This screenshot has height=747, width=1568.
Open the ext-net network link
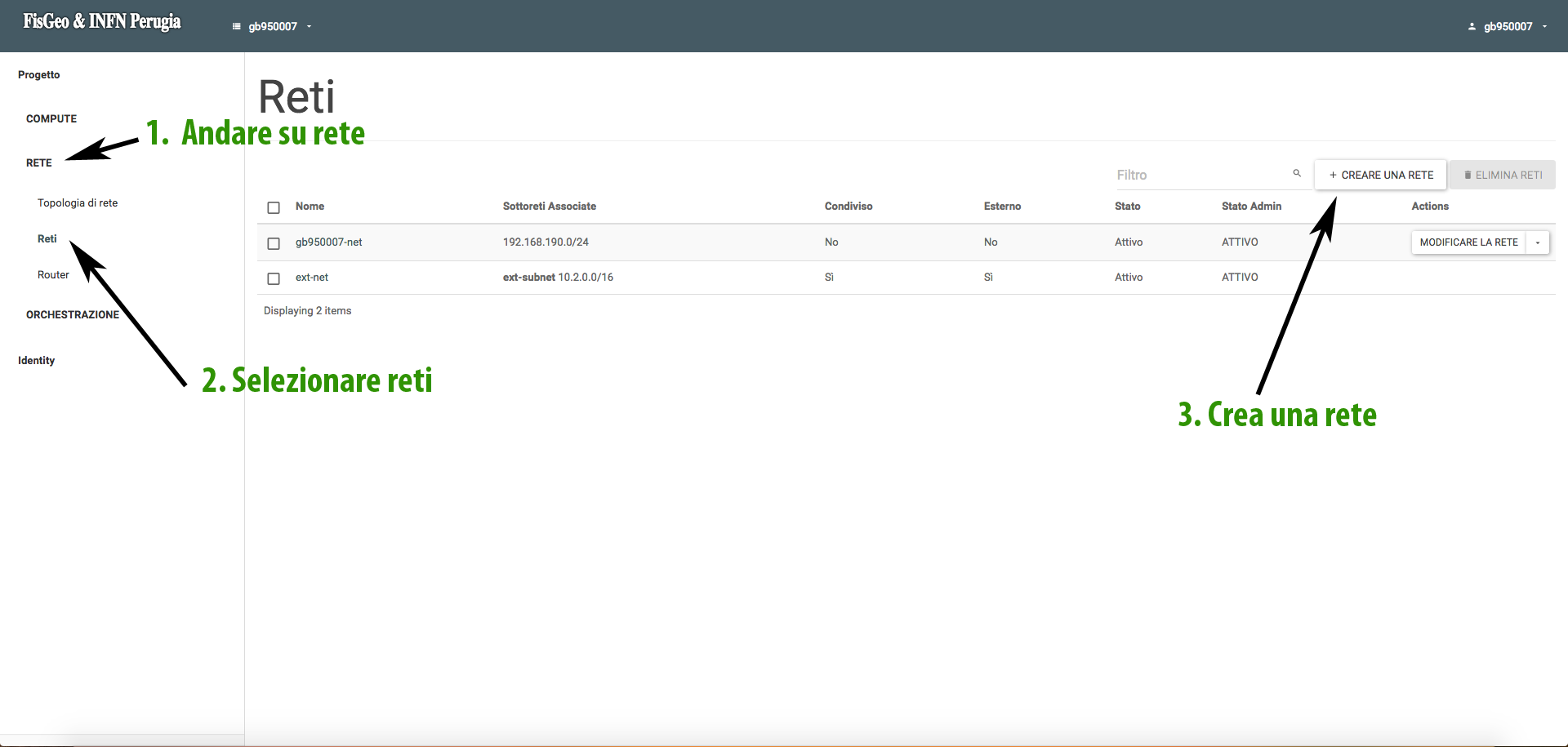coord(312,278)
